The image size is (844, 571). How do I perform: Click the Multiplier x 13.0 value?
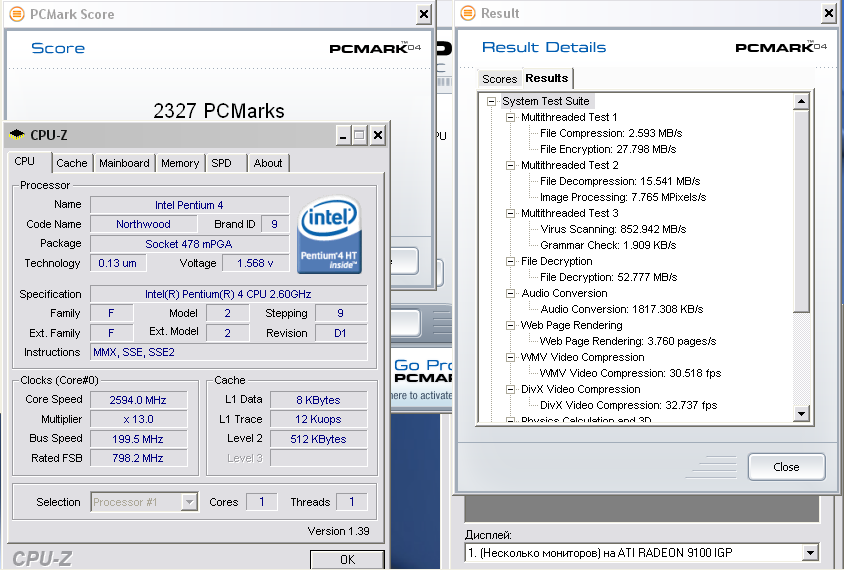click(138, 419)
